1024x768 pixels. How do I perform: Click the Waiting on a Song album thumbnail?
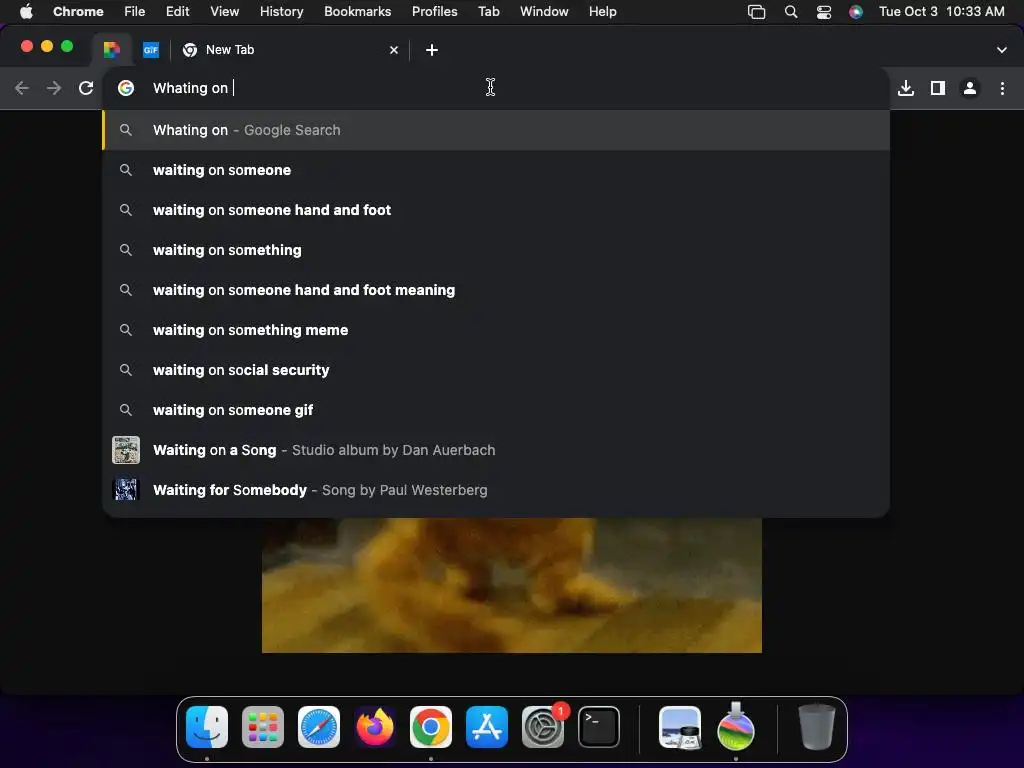(126, 450)
